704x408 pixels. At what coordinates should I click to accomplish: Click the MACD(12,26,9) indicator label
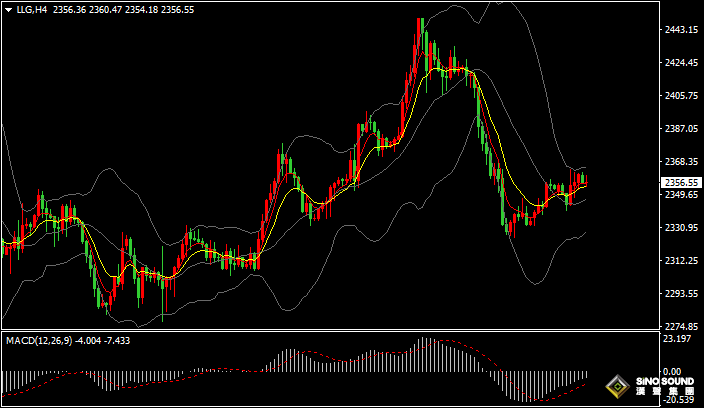38,341
